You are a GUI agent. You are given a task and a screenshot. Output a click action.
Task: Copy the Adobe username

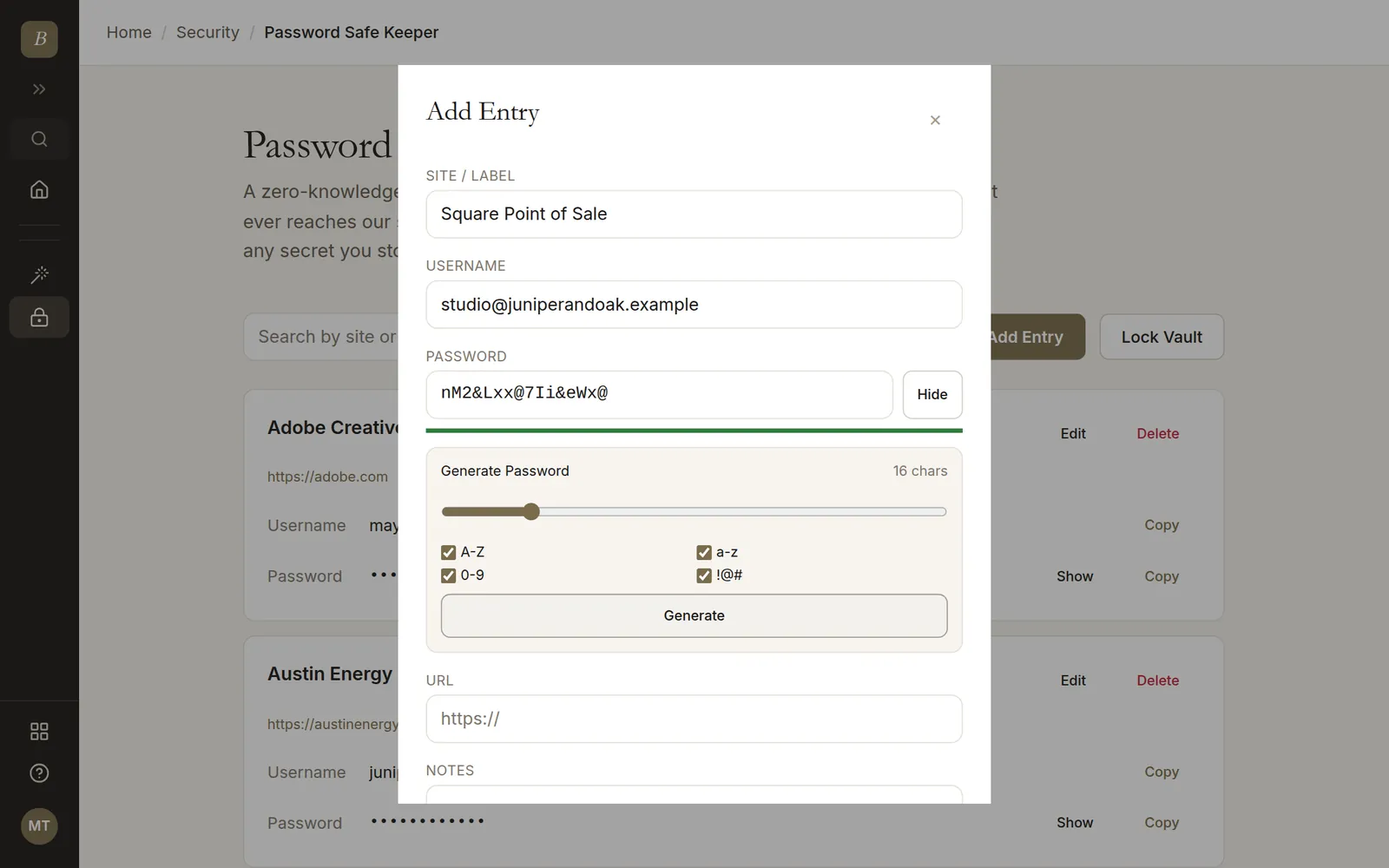click(1162, 525)
